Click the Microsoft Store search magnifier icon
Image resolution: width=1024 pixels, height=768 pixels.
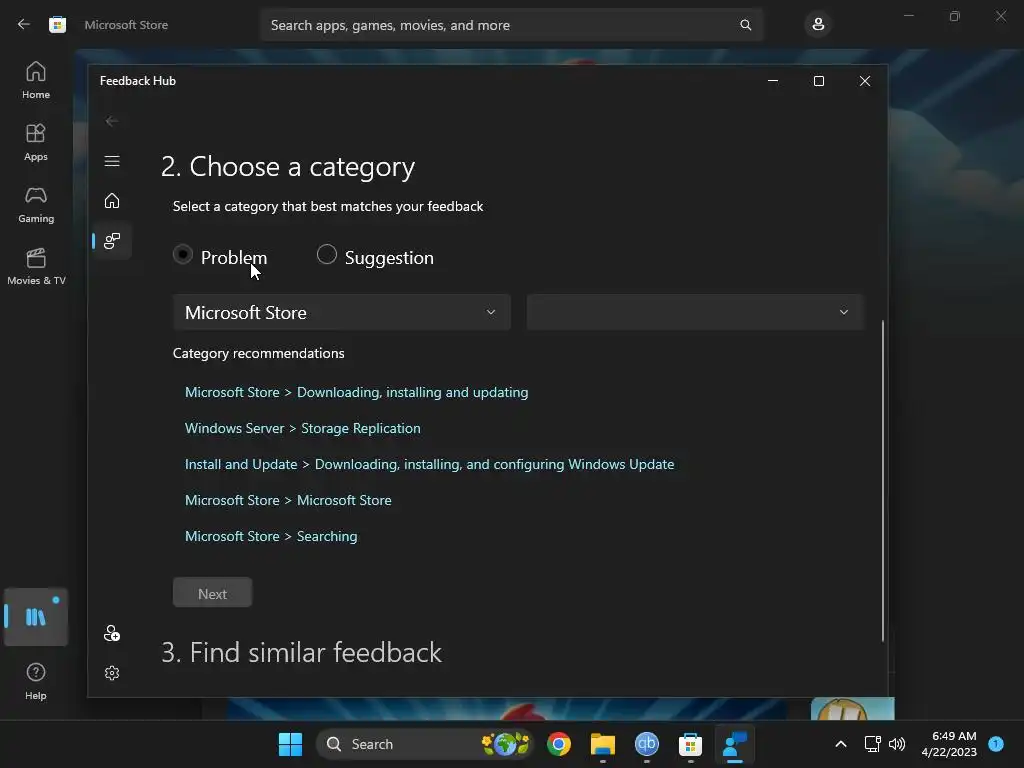(745, 25)
